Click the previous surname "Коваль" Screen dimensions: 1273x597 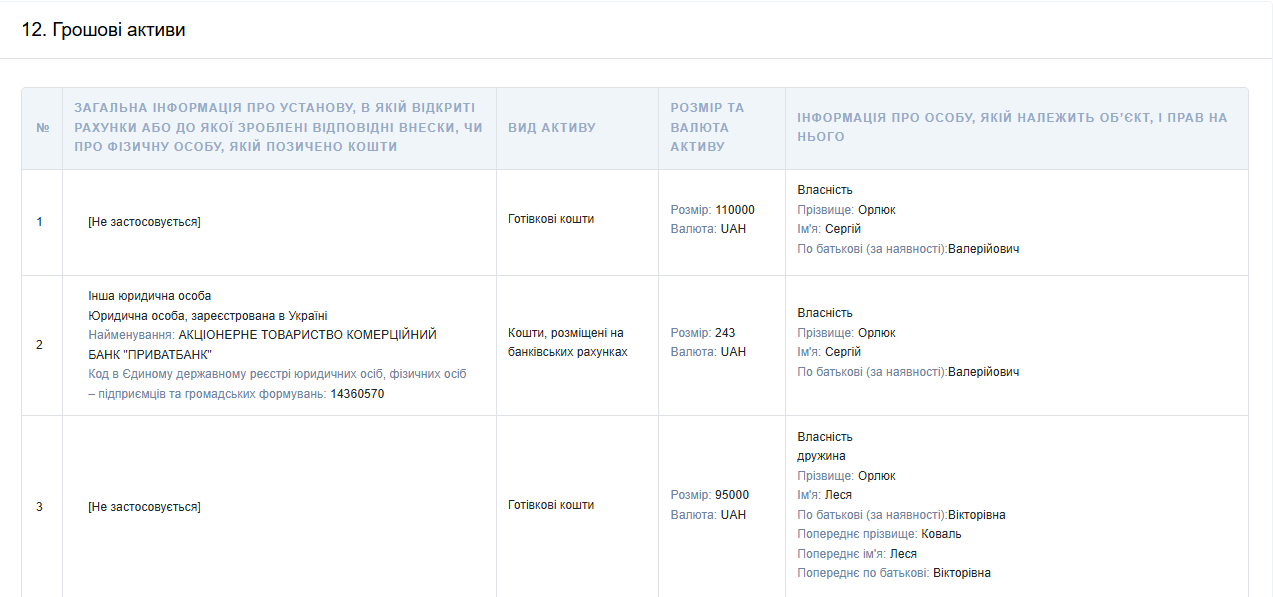(941, 534)
